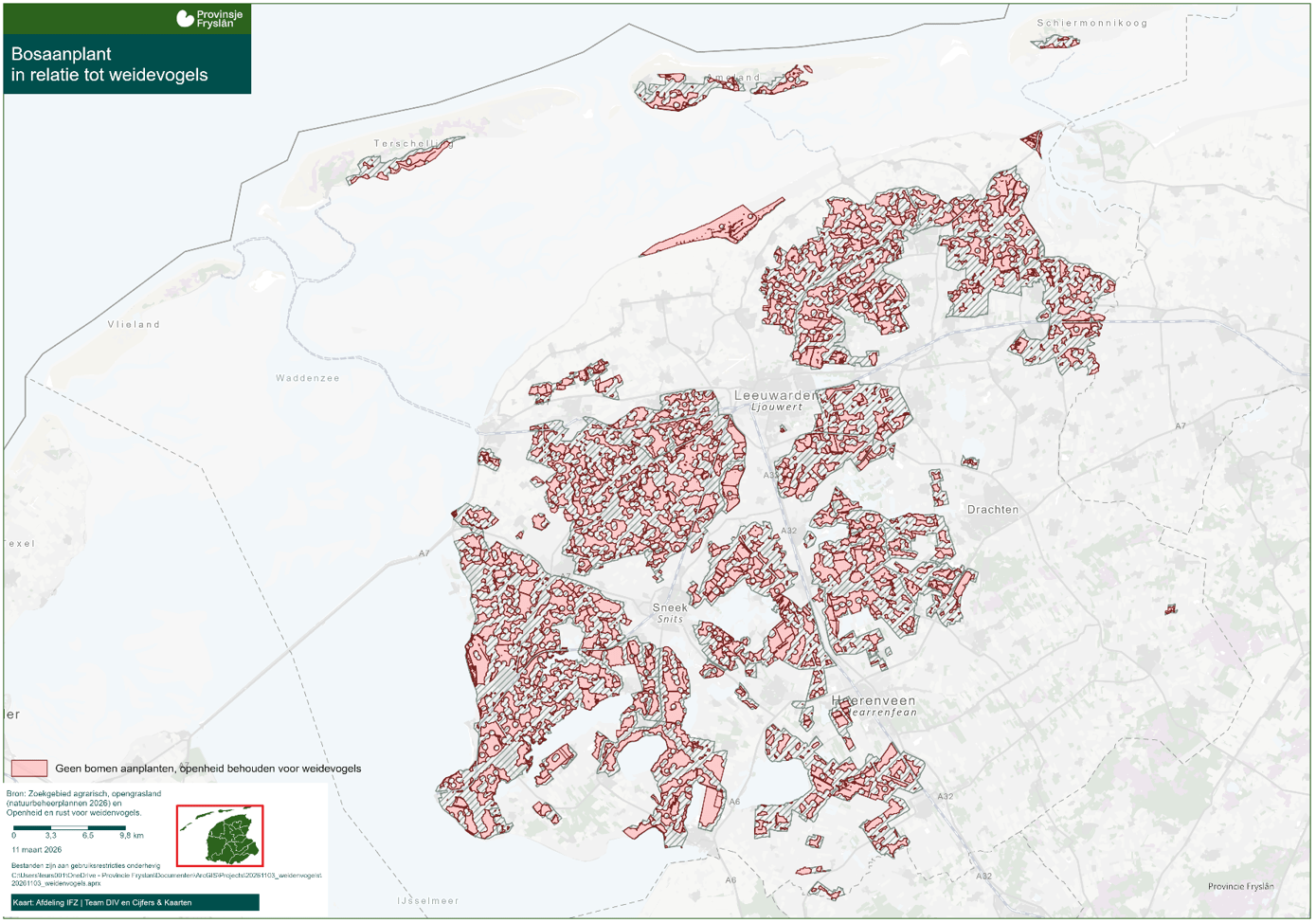The image size is (1316, 923).
Task: Click the legend text about weidevogels
Action: tap(207, 769)
